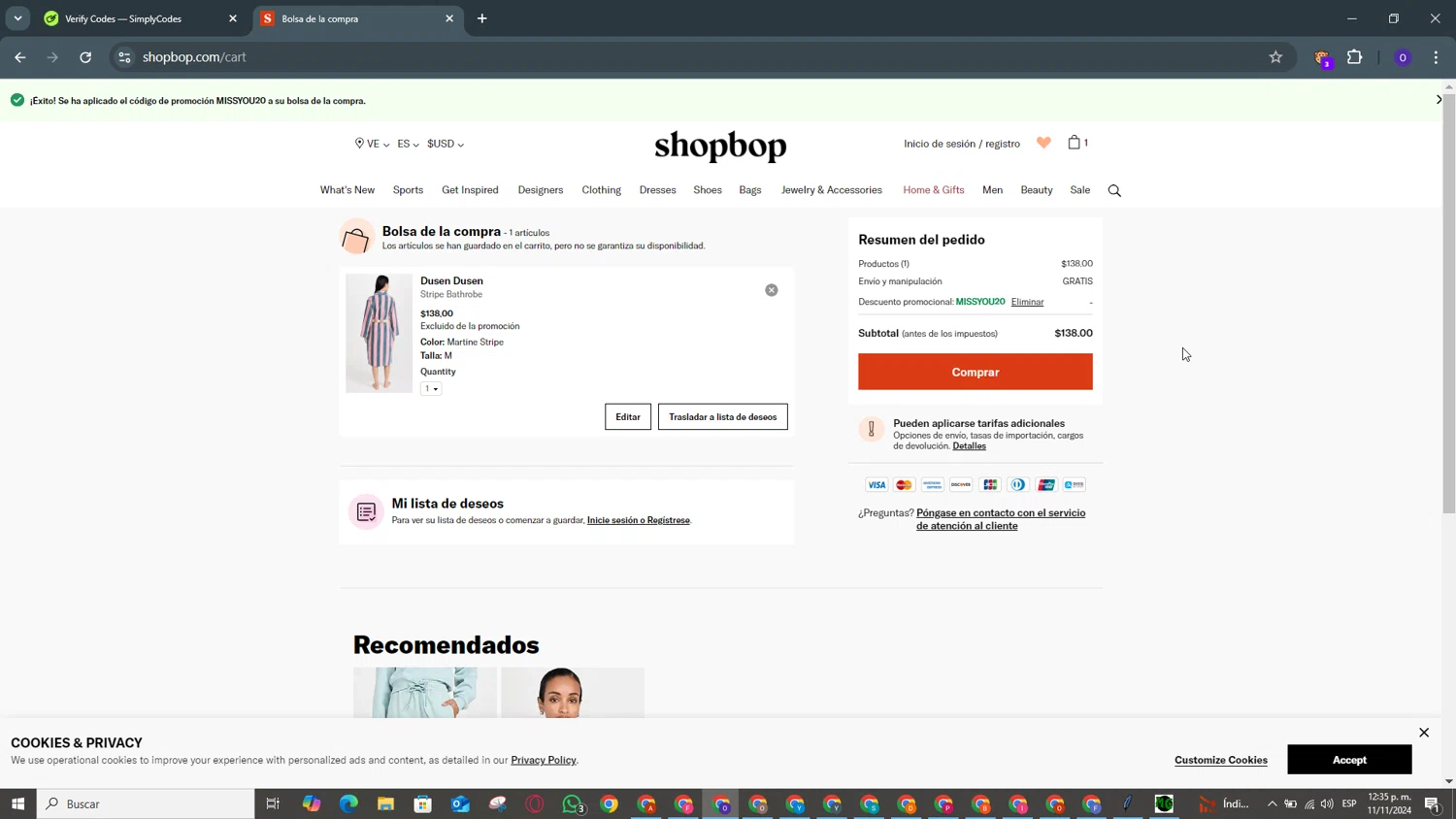Open the Sports menu
The height and width of the screenshot is (819, 1456).
[x=408, y=190]
